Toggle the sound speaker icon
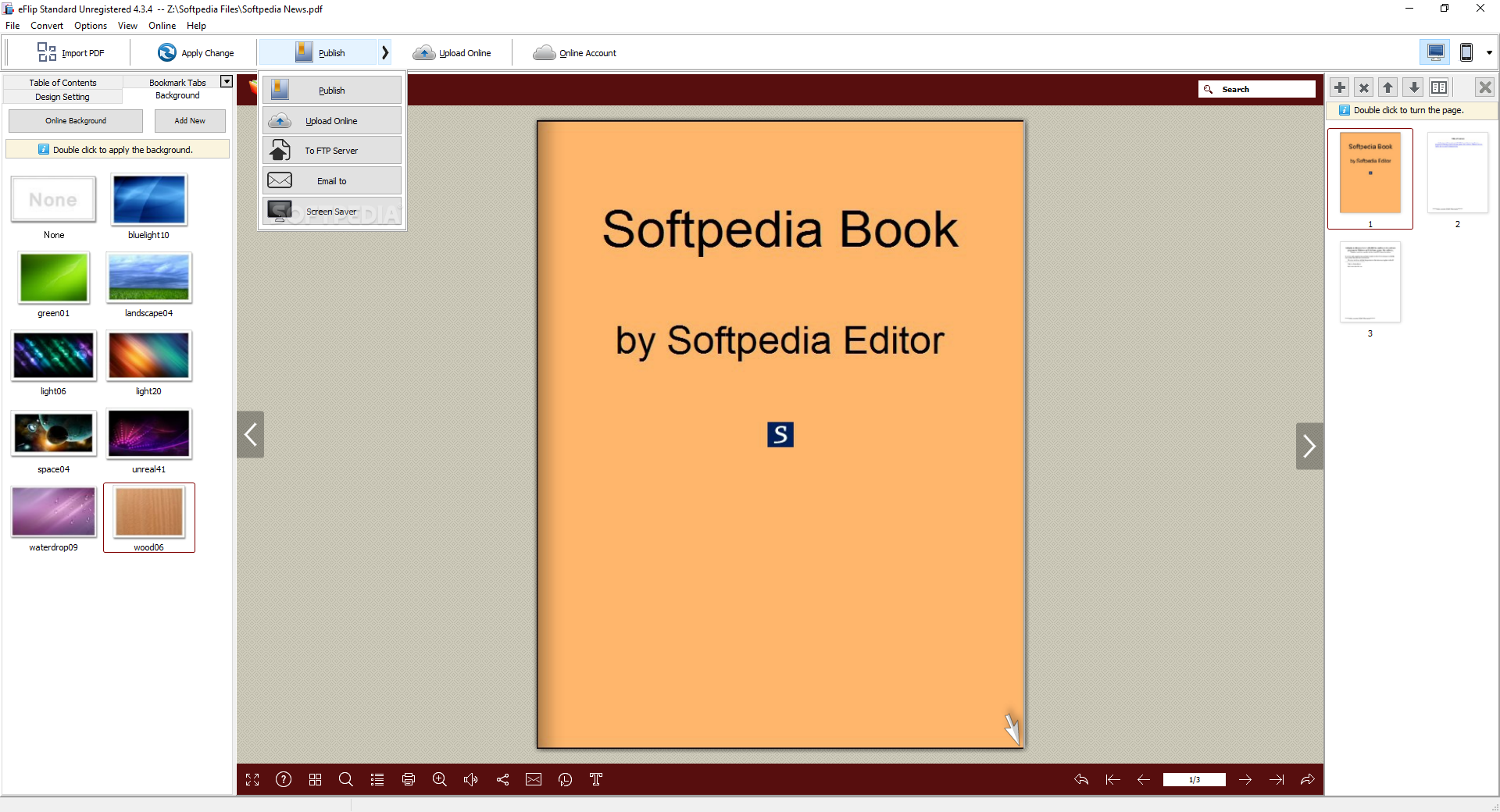 (x=471, y=779)
